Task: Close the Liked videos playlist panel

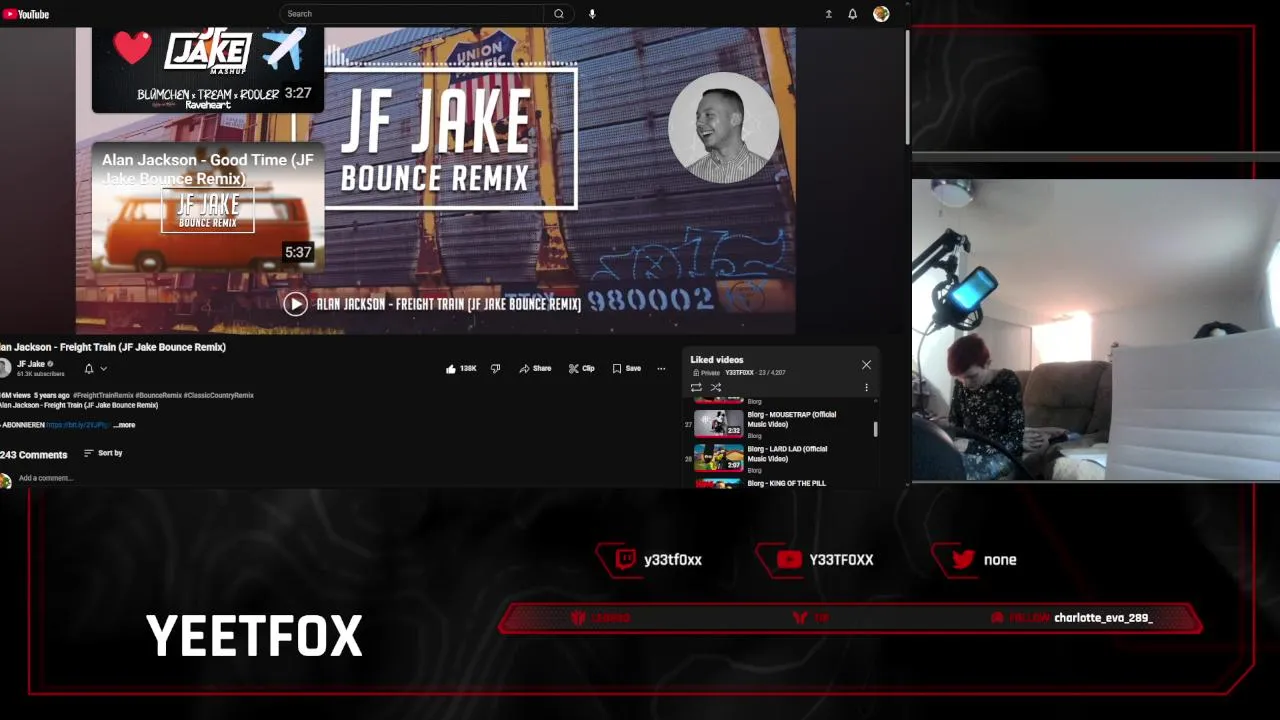Action: [866, 365]
